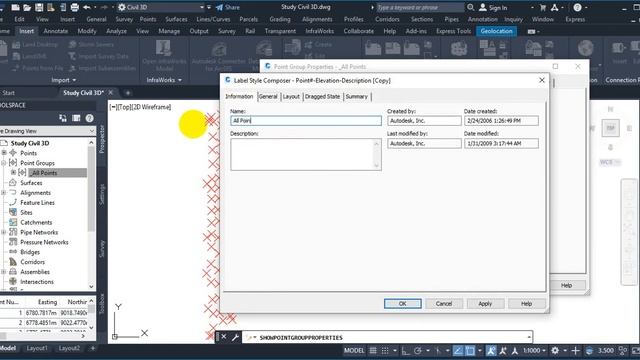640x360 pixels.
Task: Click OK in Label Style Composer
Action: 402,304
